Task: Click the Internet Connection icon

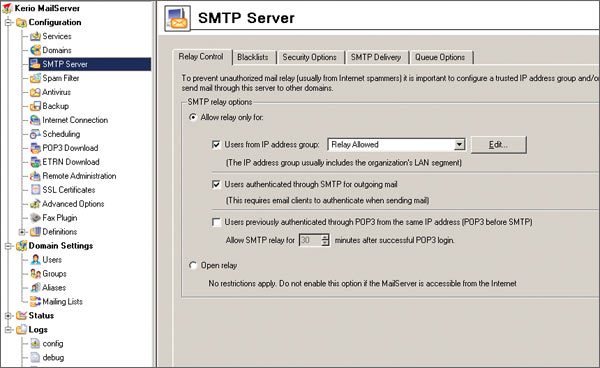Action: coord(35,120)
